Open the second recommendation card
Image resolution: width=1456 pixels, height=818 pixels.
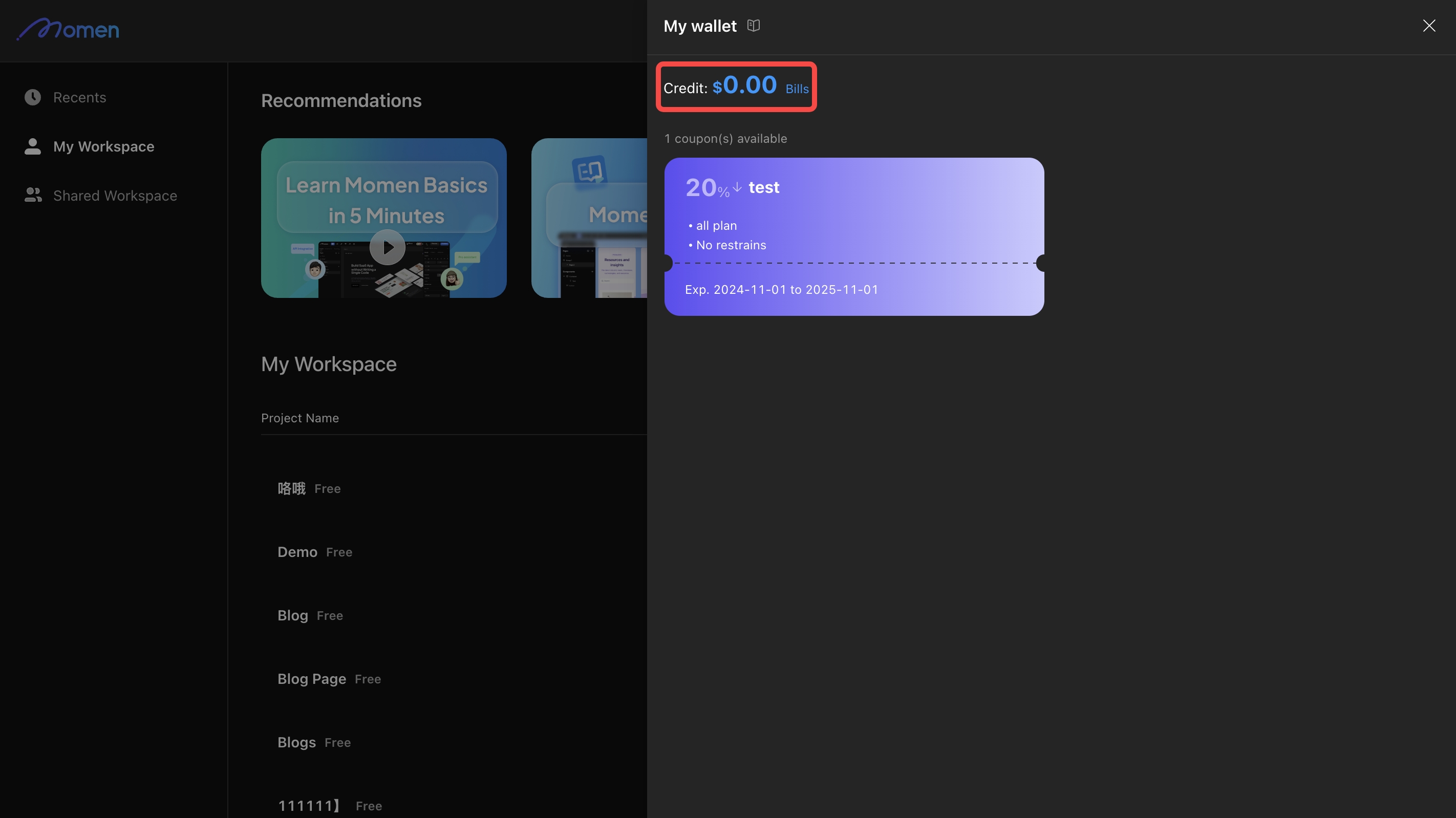pos(589,218)
